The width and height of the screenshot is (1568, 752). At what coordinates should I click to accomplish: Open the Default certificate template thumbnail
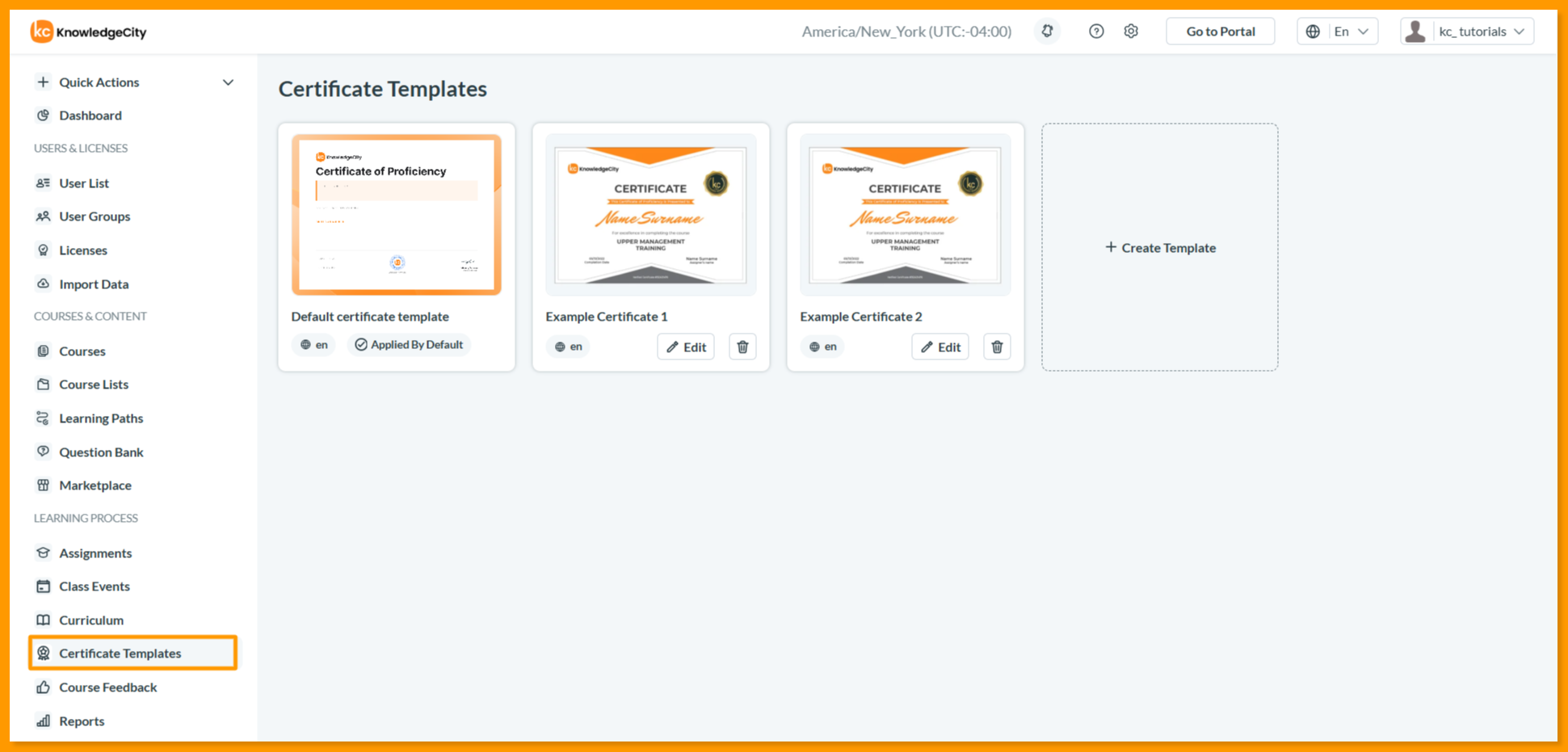tap(397, 215)
